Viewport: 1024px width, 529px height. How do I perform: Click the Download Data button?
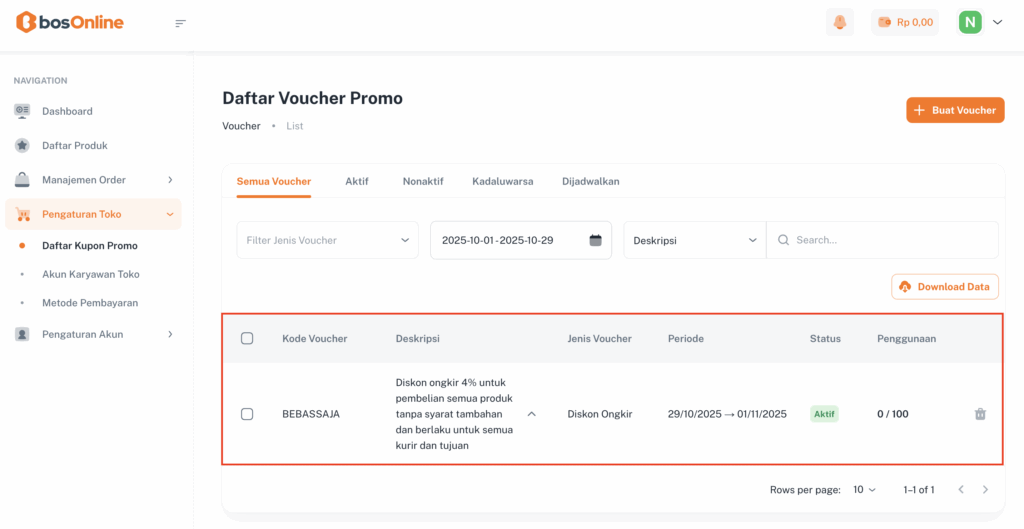pos(944,287)
